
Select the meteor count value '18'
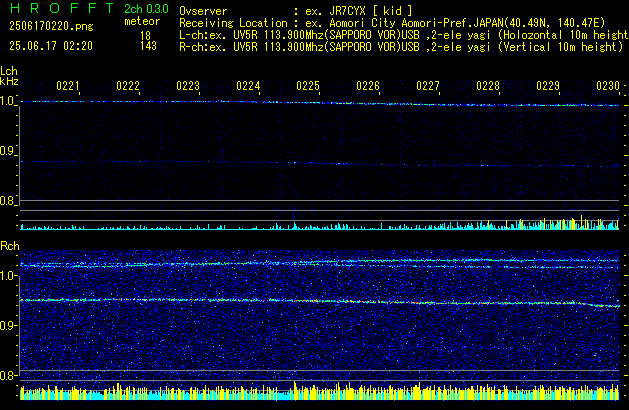coord(145,36)
